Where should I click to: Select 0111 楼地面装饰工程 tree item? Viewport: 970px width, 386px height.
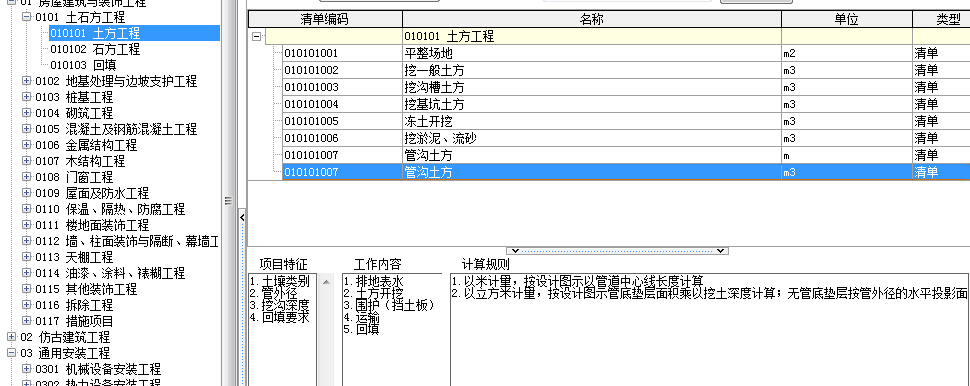point(92,226)
